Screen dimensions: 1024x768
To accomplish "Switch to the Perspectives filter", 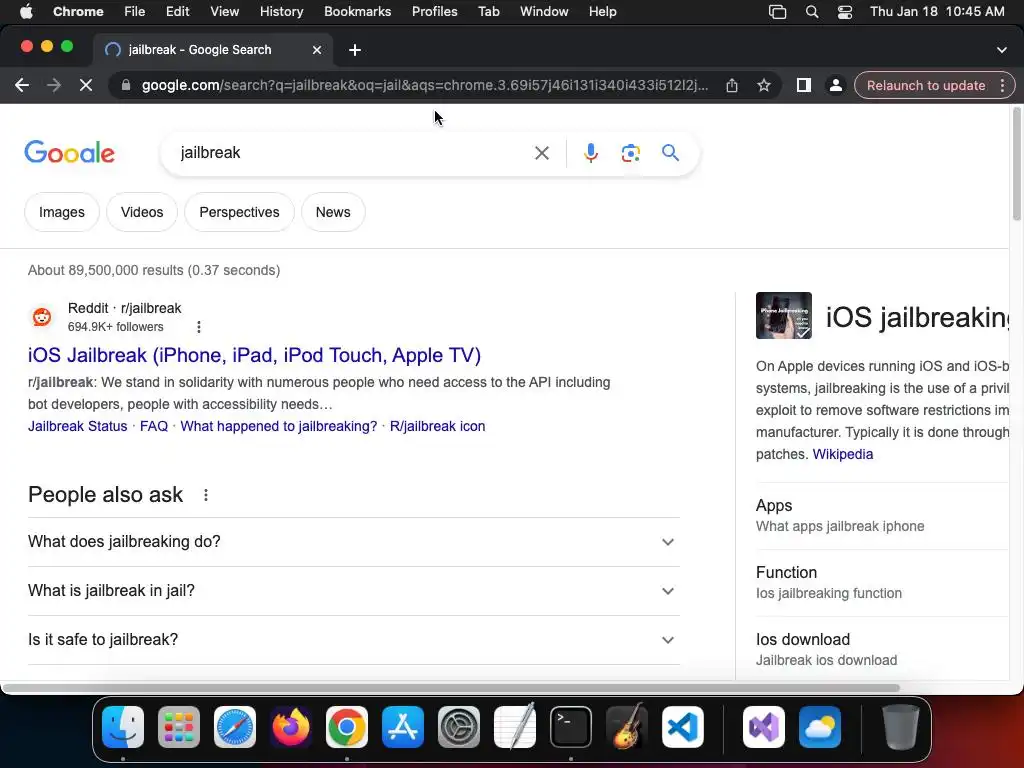I will point(239,212).
